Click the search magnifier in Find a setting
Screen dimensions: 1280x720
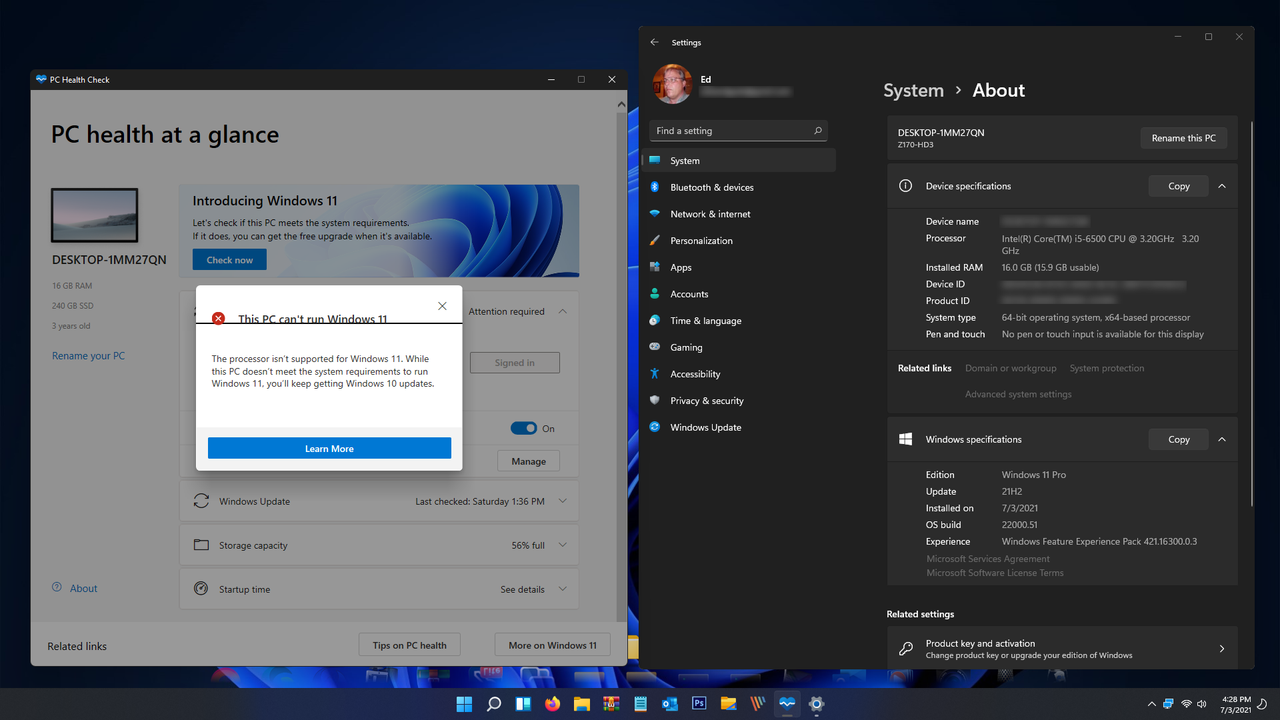point(817,131)
